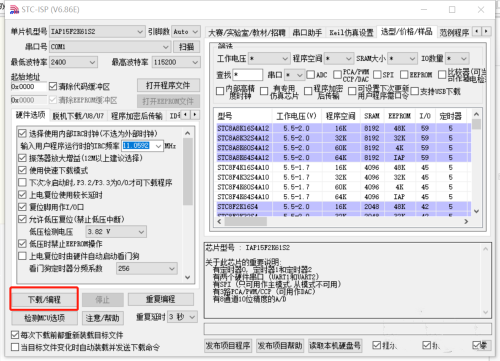
Task: Check the SPI filter checkbox
Action: (x=377, y=75)
